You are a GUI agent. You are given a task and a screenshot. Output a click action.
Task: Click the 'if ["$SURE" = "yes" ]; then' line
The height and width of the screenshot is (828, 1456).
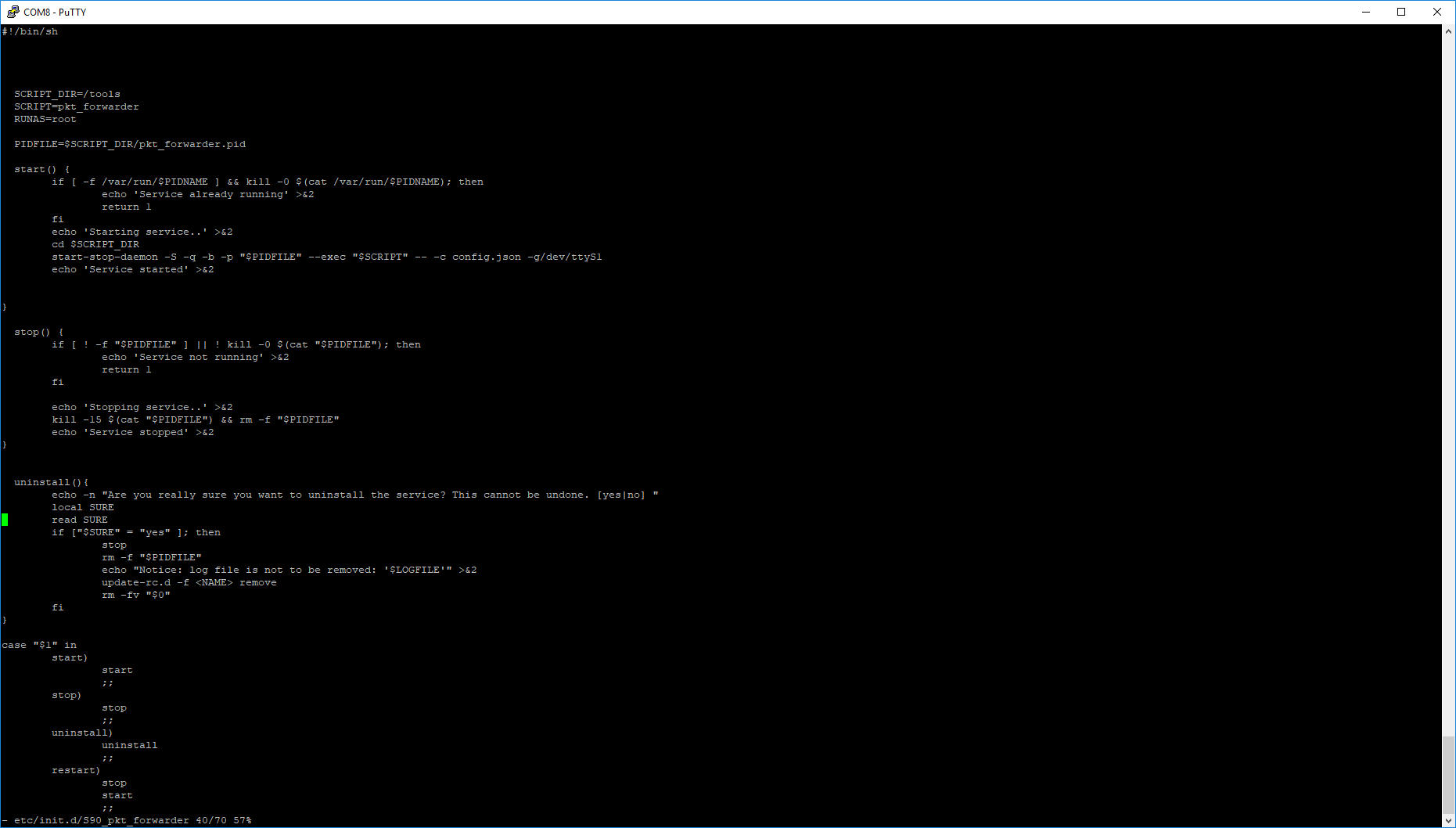(136, 532)
